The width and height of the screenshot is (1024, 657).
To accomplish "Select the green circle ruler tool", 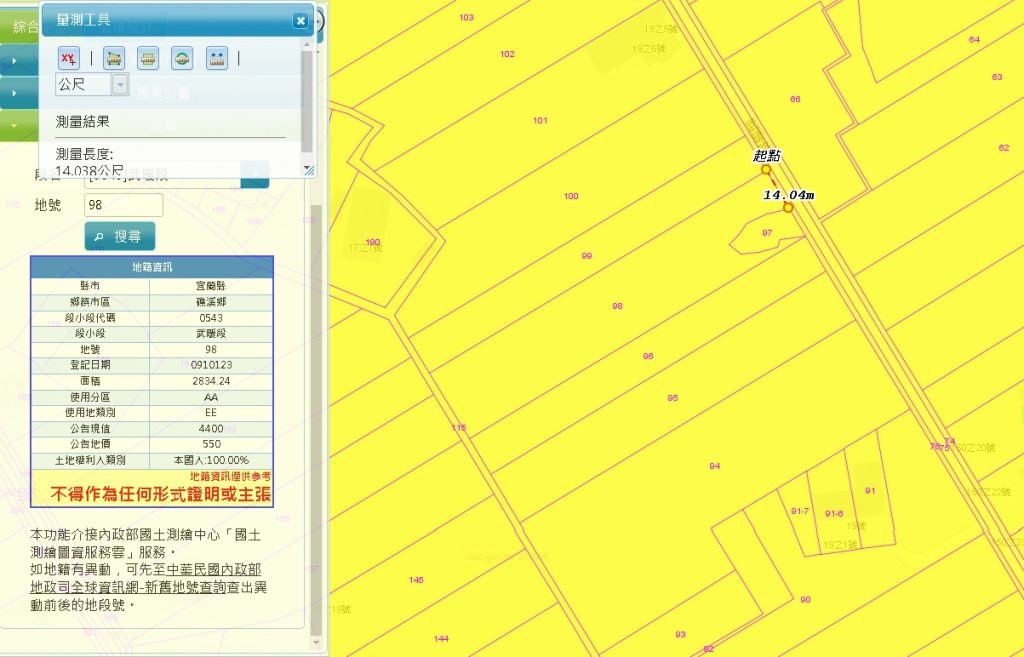I will click(182, 58).
